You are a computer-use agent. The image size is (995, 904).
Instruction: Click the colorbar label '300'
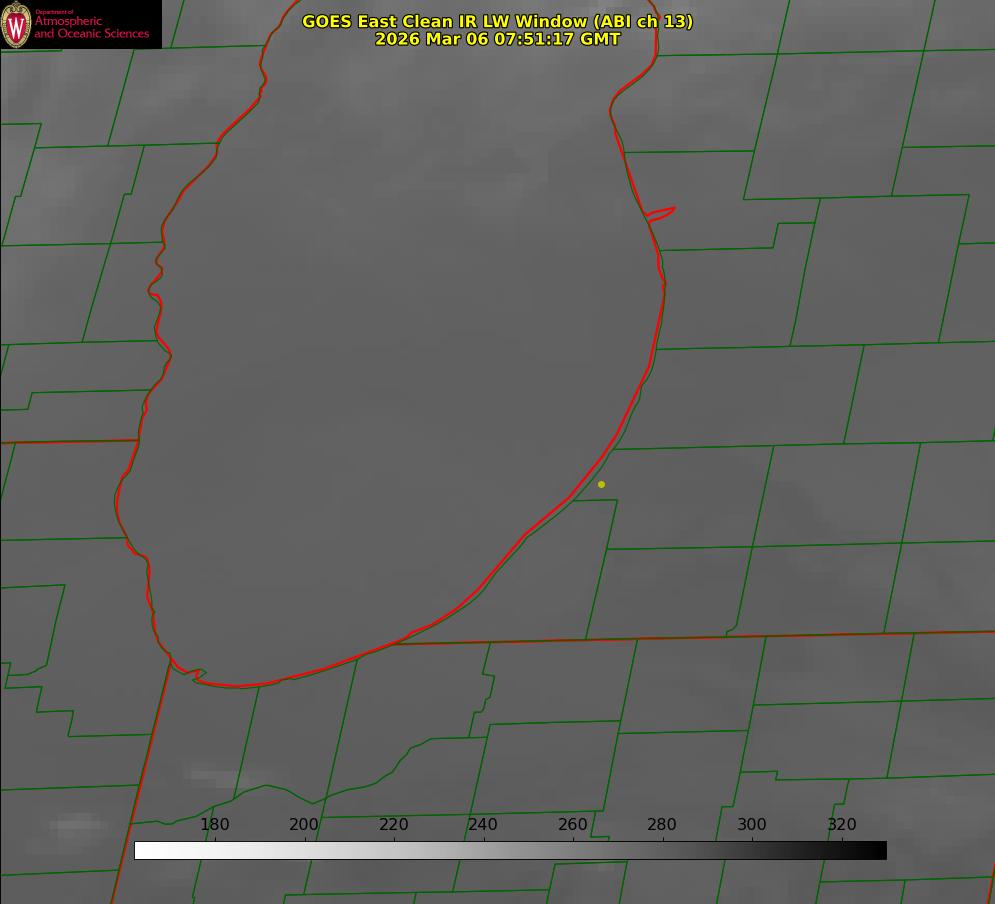[752, 824]
